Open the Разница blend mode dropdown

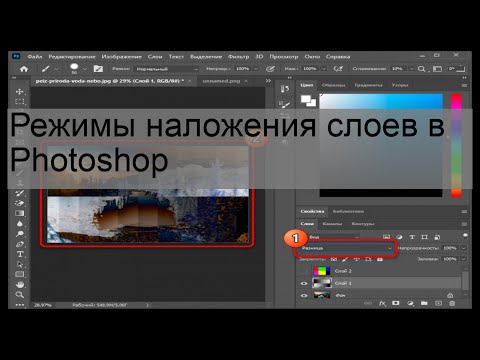coord(346,248)
